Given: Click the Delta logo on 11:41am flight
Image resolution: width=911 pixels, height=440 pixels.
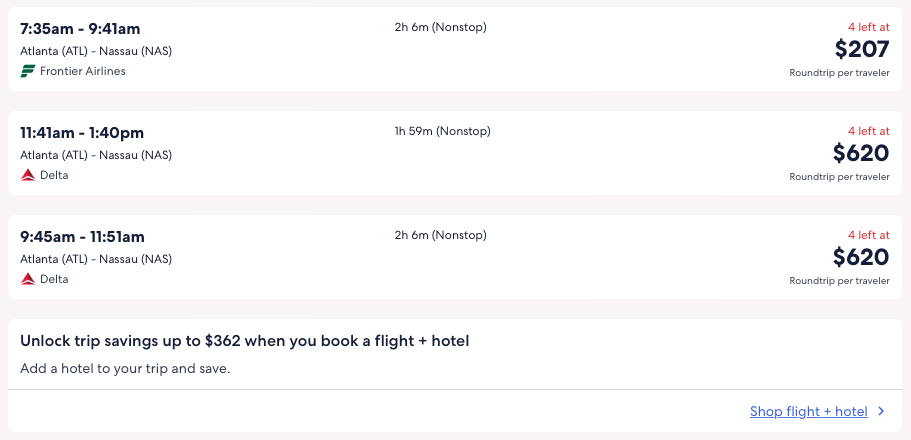Looking at the screenshot, I should pos(28,175).
